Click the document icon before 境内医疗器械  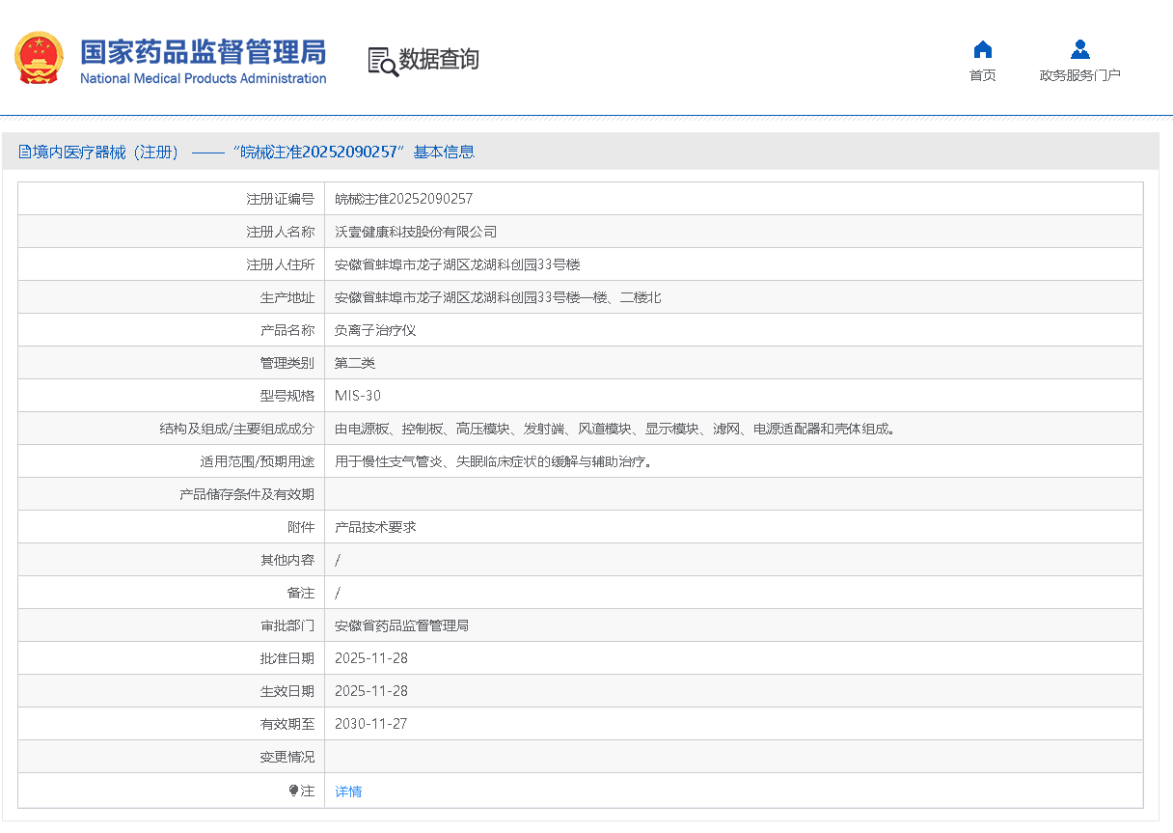[25, 151]
